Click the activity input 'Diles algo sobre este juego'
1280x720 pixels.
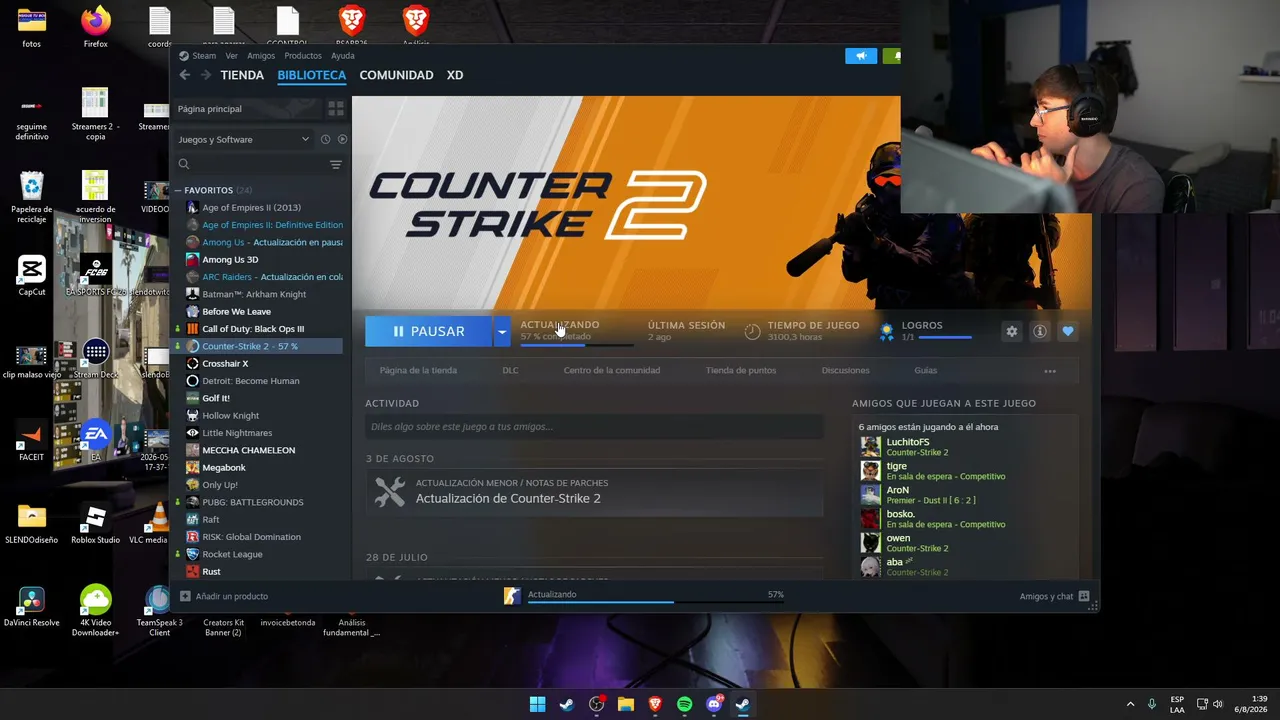click(594, 427)
